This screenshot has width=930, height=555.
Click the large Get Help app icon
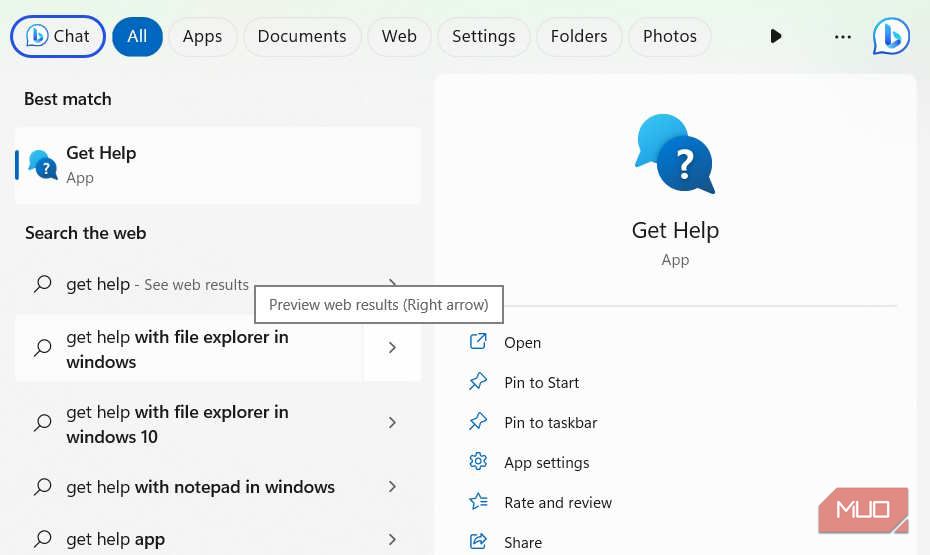[675, 154]
